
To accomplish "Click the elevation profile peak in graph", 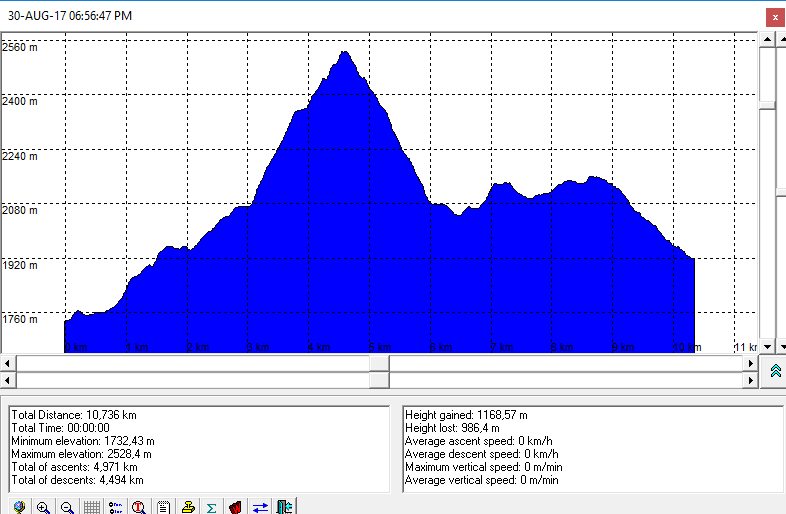I will (x=344, y=53).
